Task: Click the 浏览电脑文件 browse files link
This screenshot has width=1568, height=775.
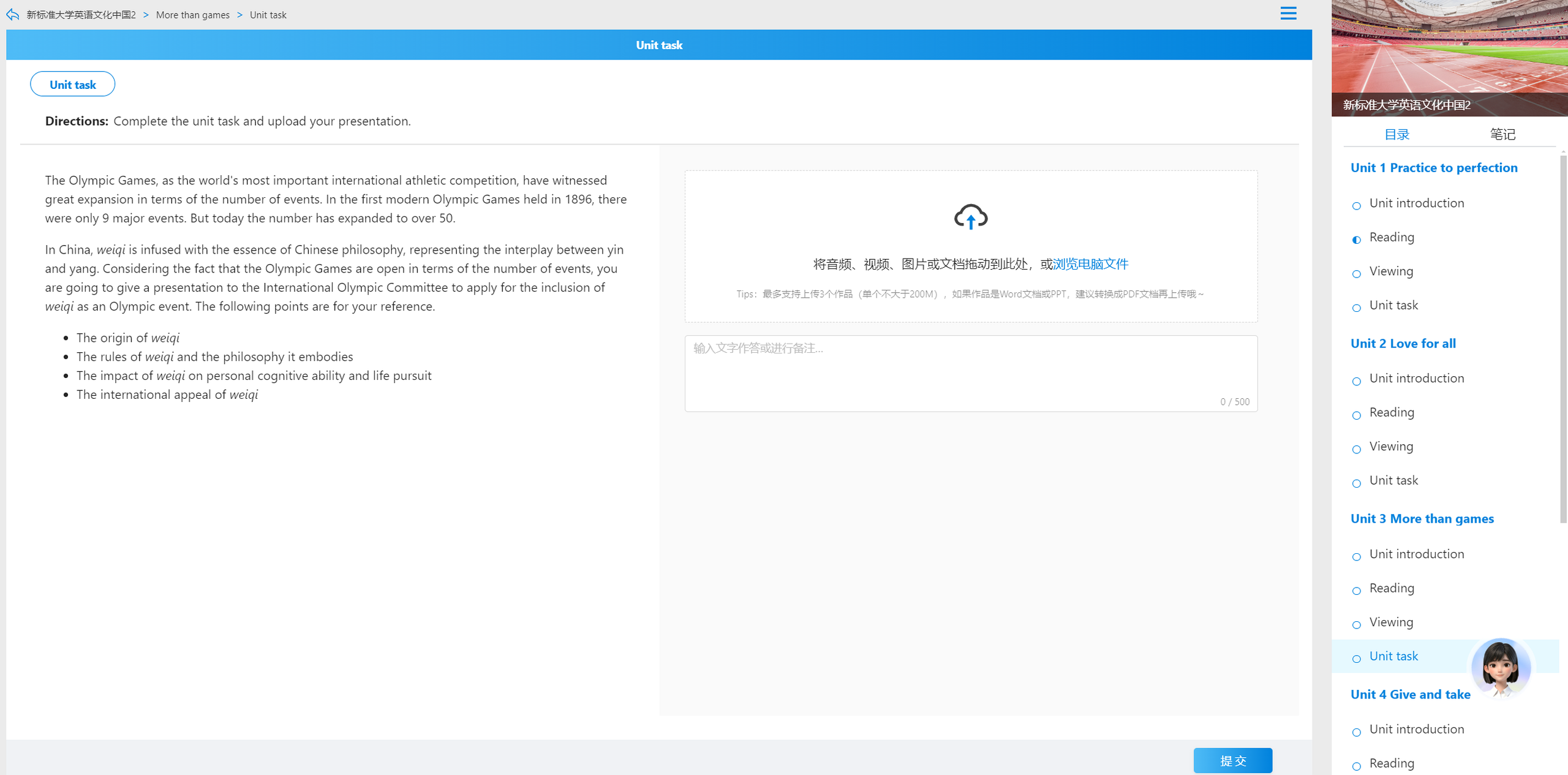Action: [x=1090, y=264]
